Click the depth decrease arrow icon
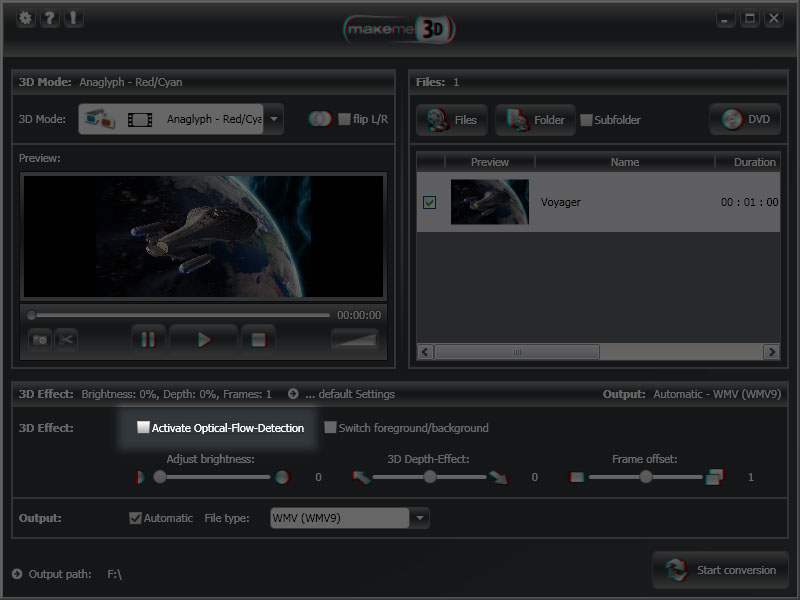Viewport: 800px width, 600px height. pos(361,478)
